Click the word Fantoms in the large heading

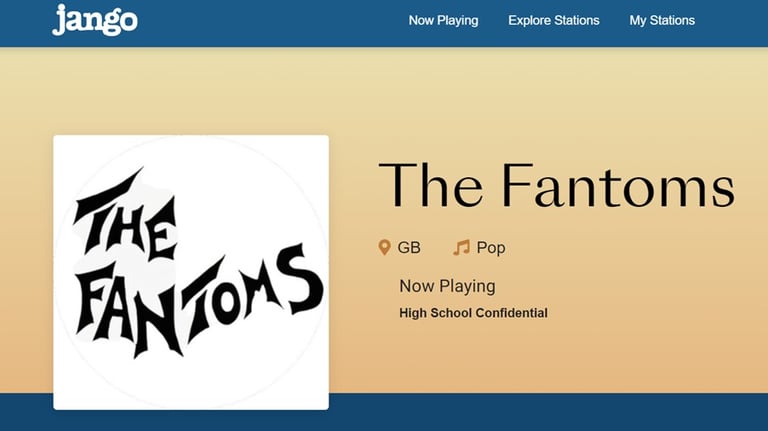[x=618, y=186]
